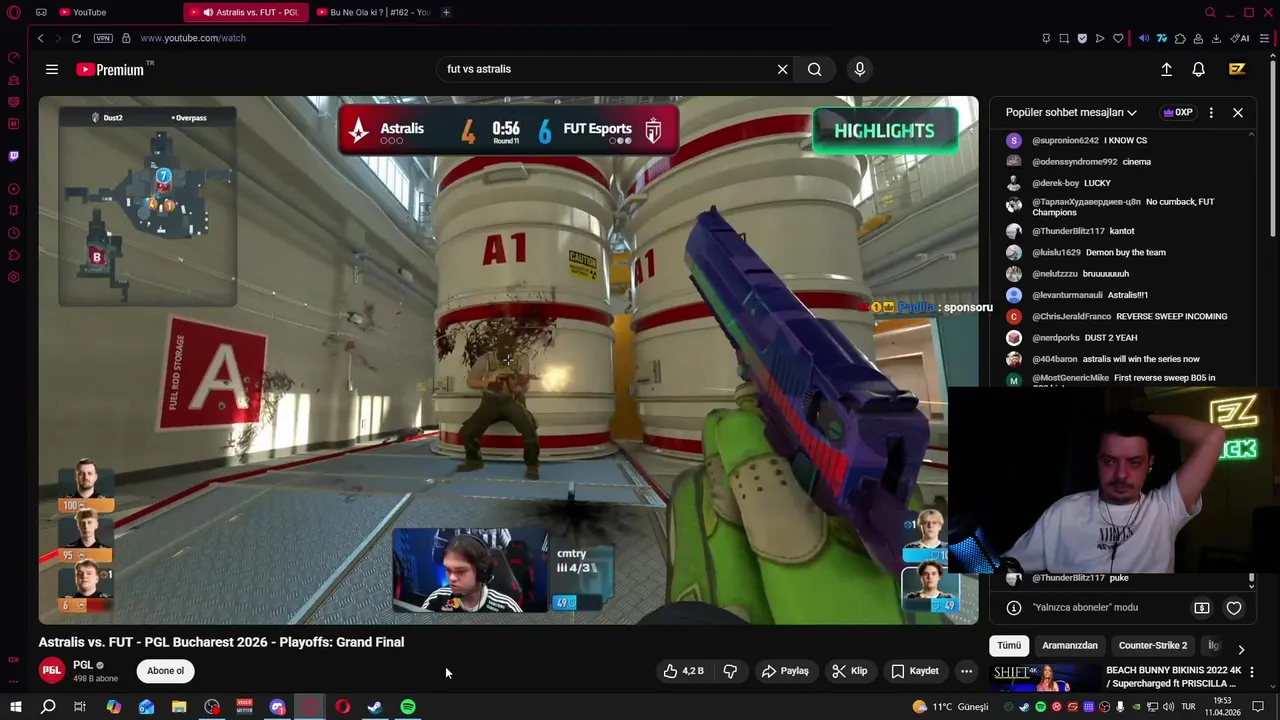
Task: Read the video title Astralis vs. FUT
Action: (221, 642)
